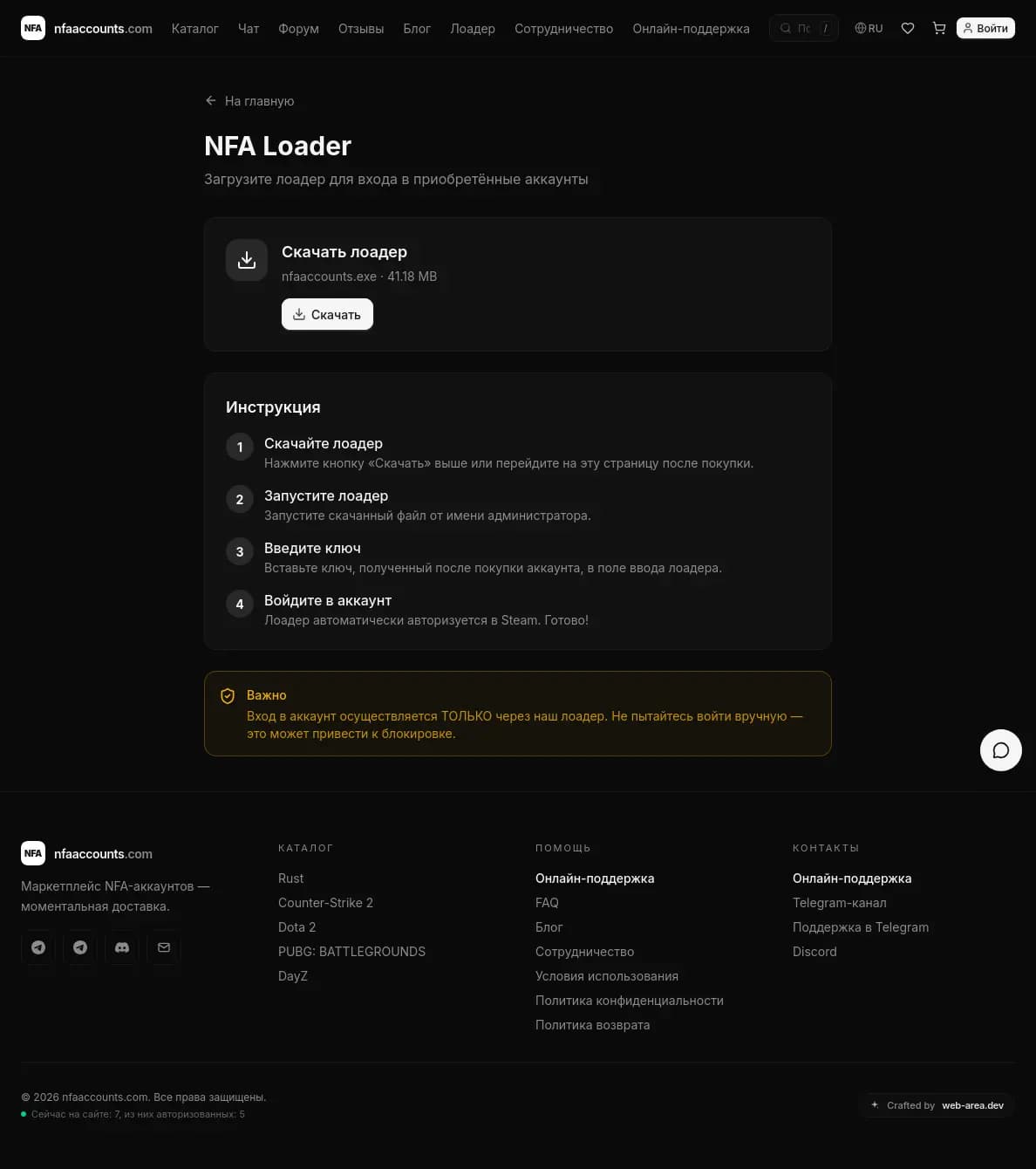The width and height of the screenshot is (1036, 1169).
Task: Click the NFA logo in the header
Action: tap(33, 28)
